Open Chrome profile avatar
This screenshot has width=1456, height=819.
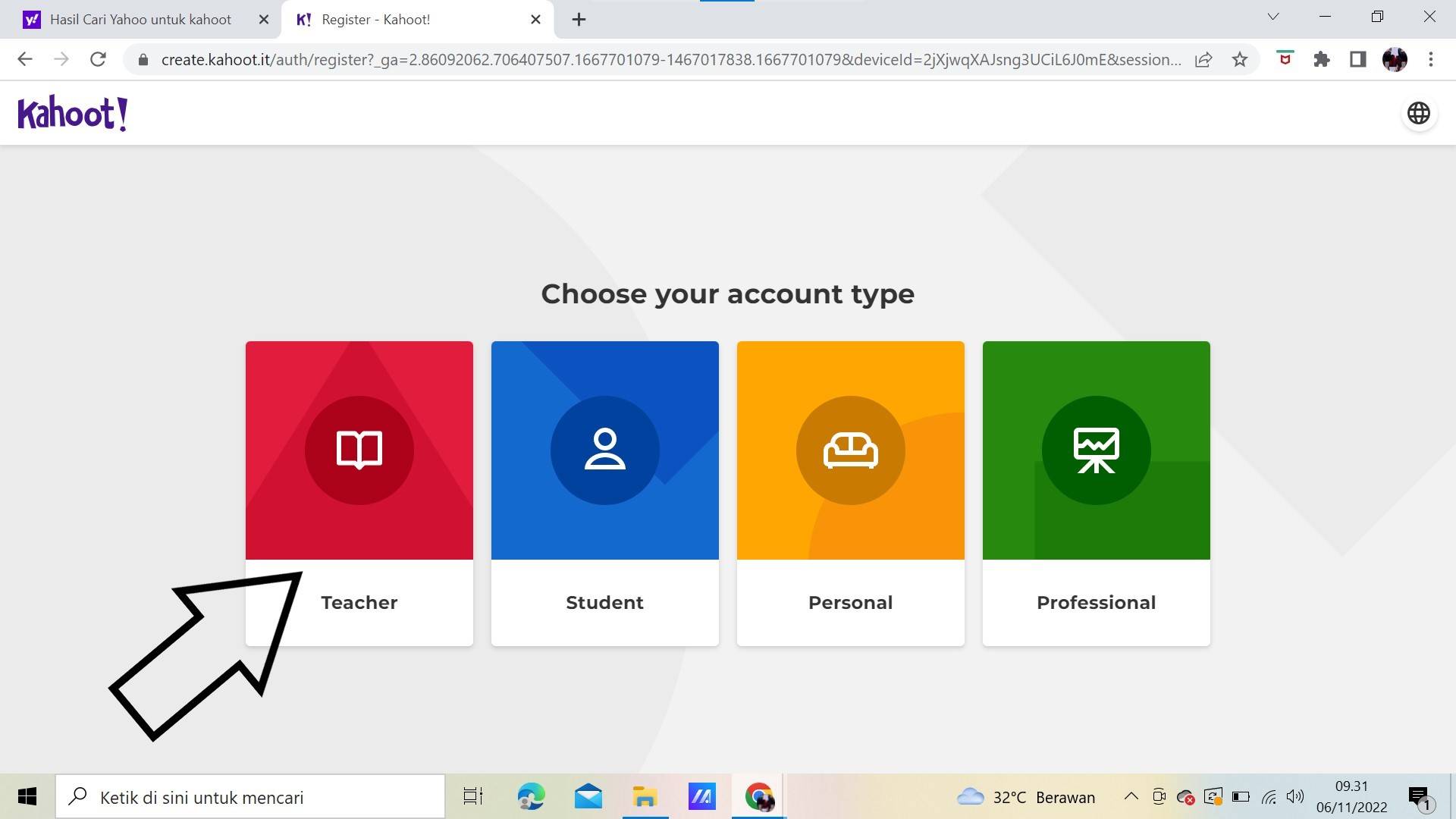(x=1395, y=59)
